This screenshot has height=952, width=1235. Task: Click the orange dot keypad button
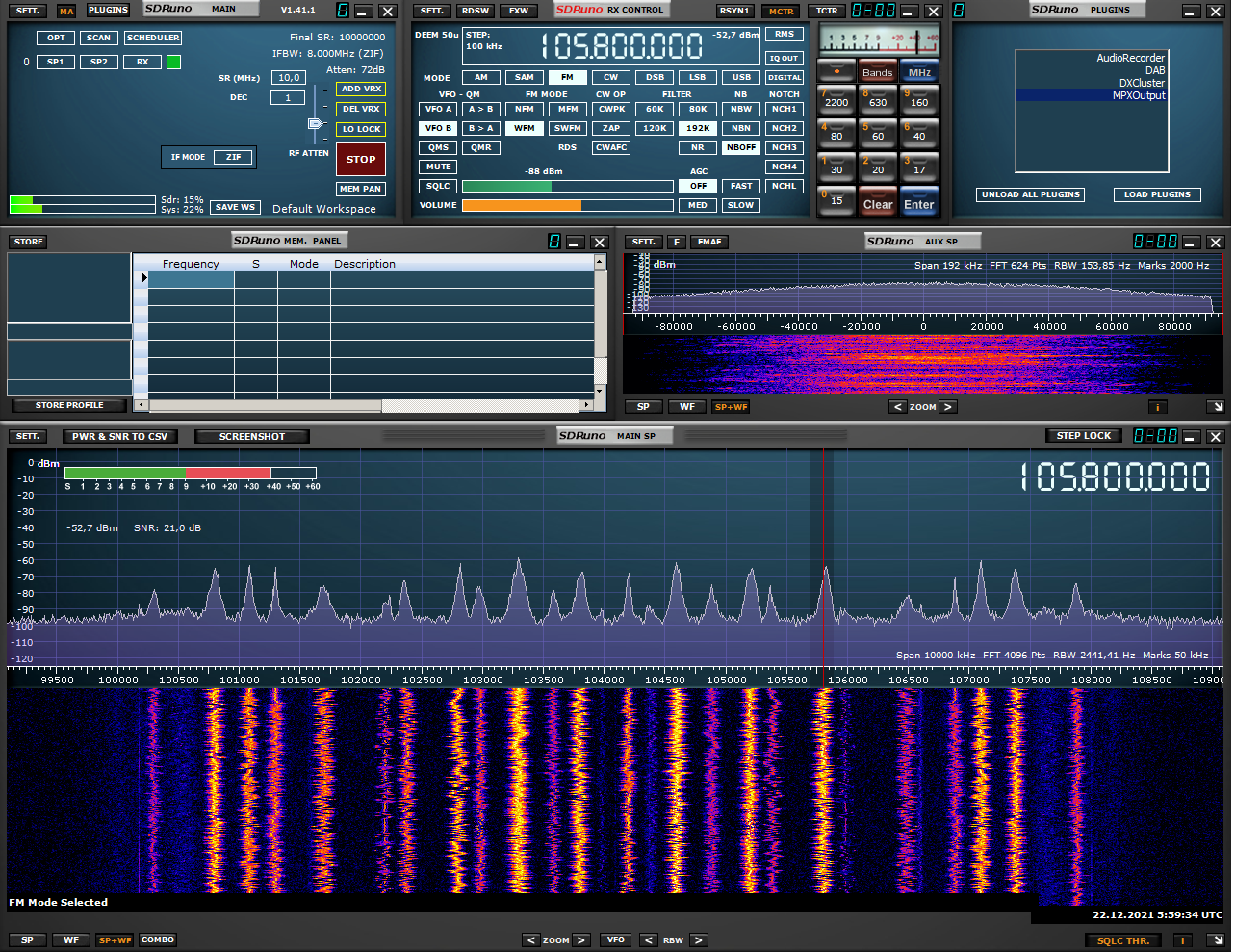[x=836, y=72]
